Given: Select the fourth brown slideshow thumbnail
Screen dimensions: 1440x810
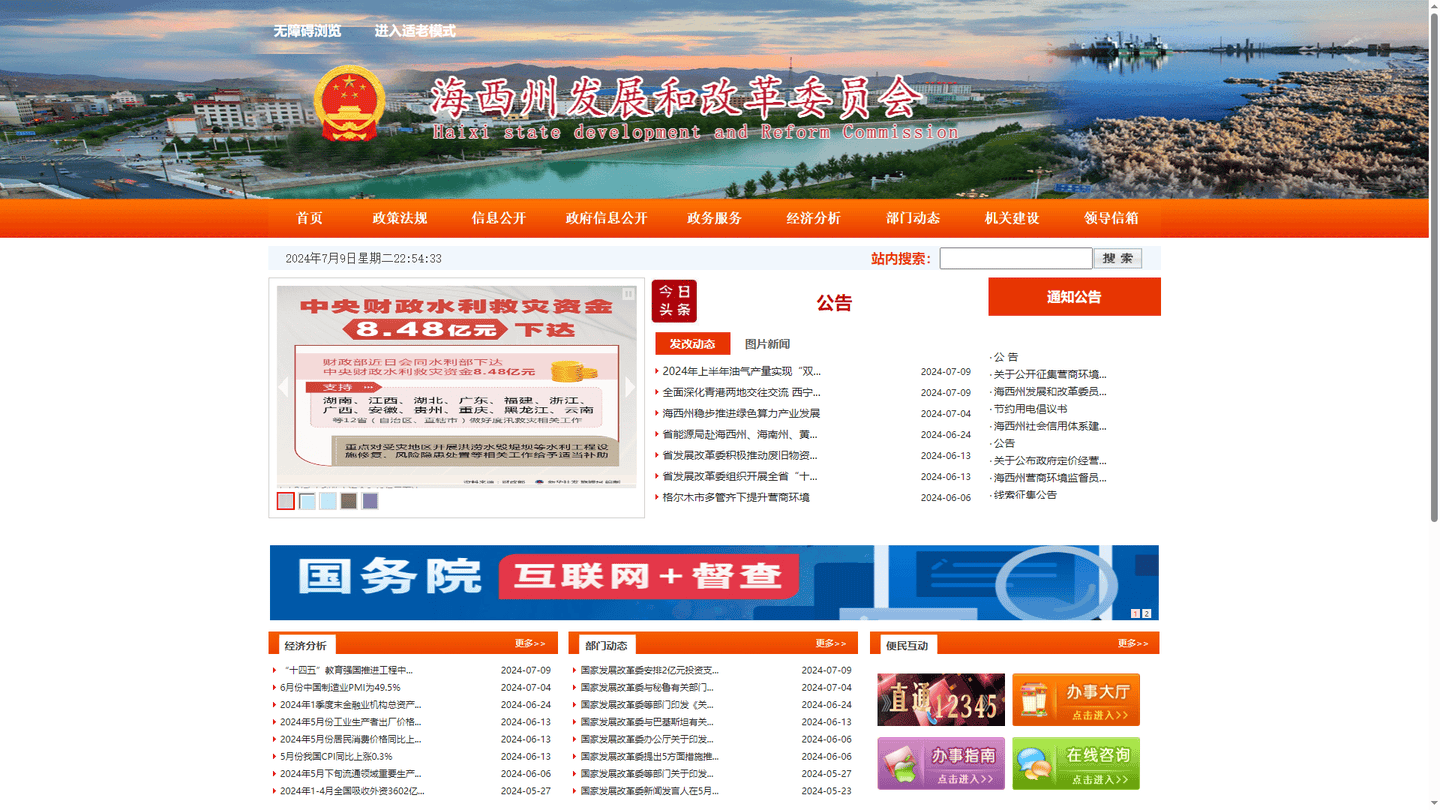Looking at the screenshot, I should (x=349, y=501).
